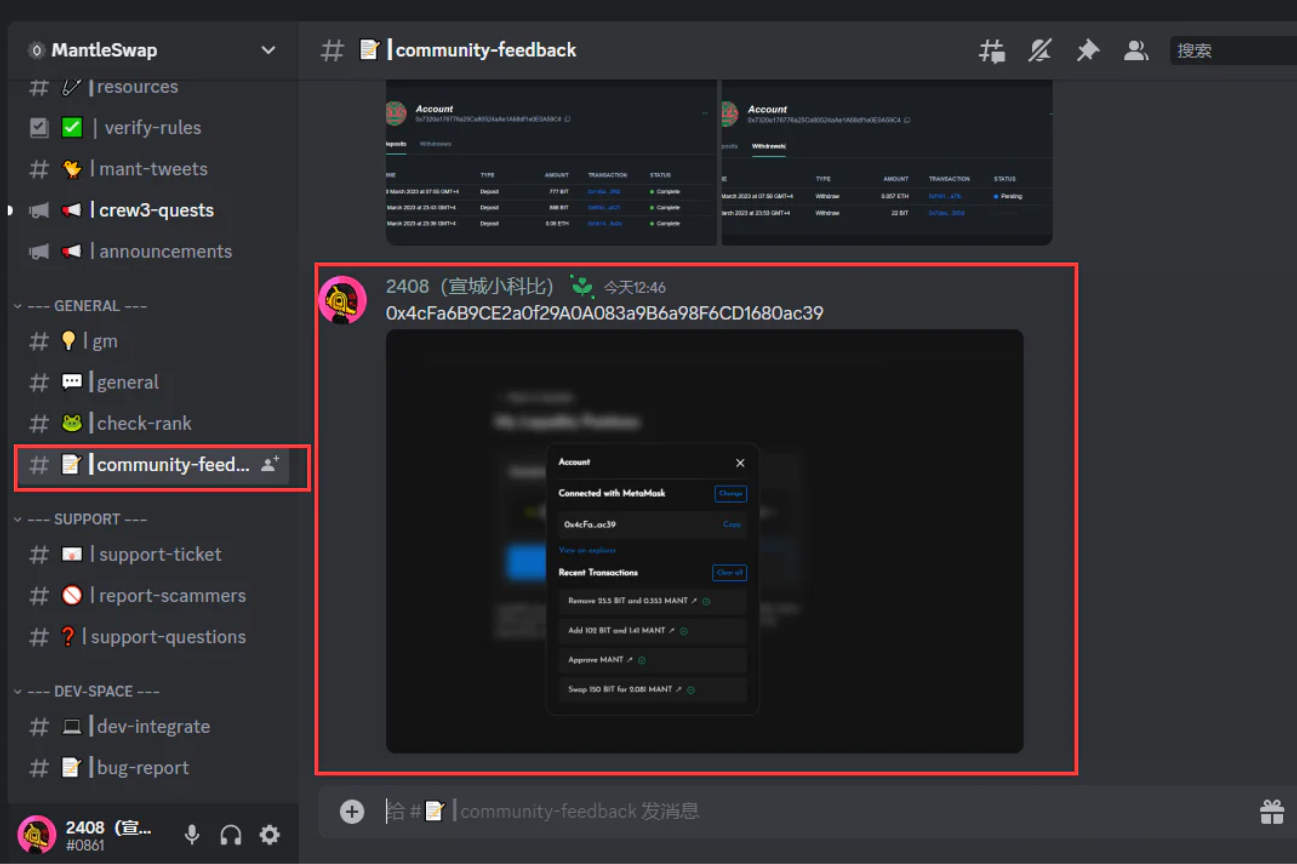The width and height of the screenshot is (1297, 864).
Task: Open the Withdrawals table screenshot thumbnail
Action: (886, 163)
